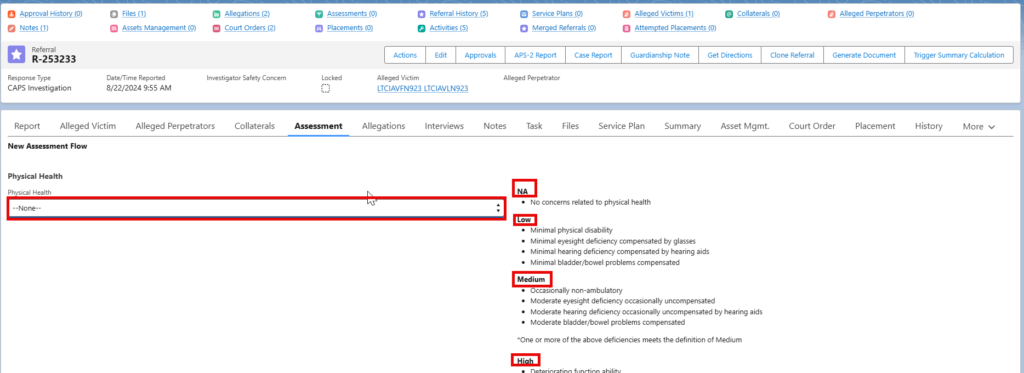Open the Asset Mgmt. tab
This screenshot has width=1024, height=373.
744,126
